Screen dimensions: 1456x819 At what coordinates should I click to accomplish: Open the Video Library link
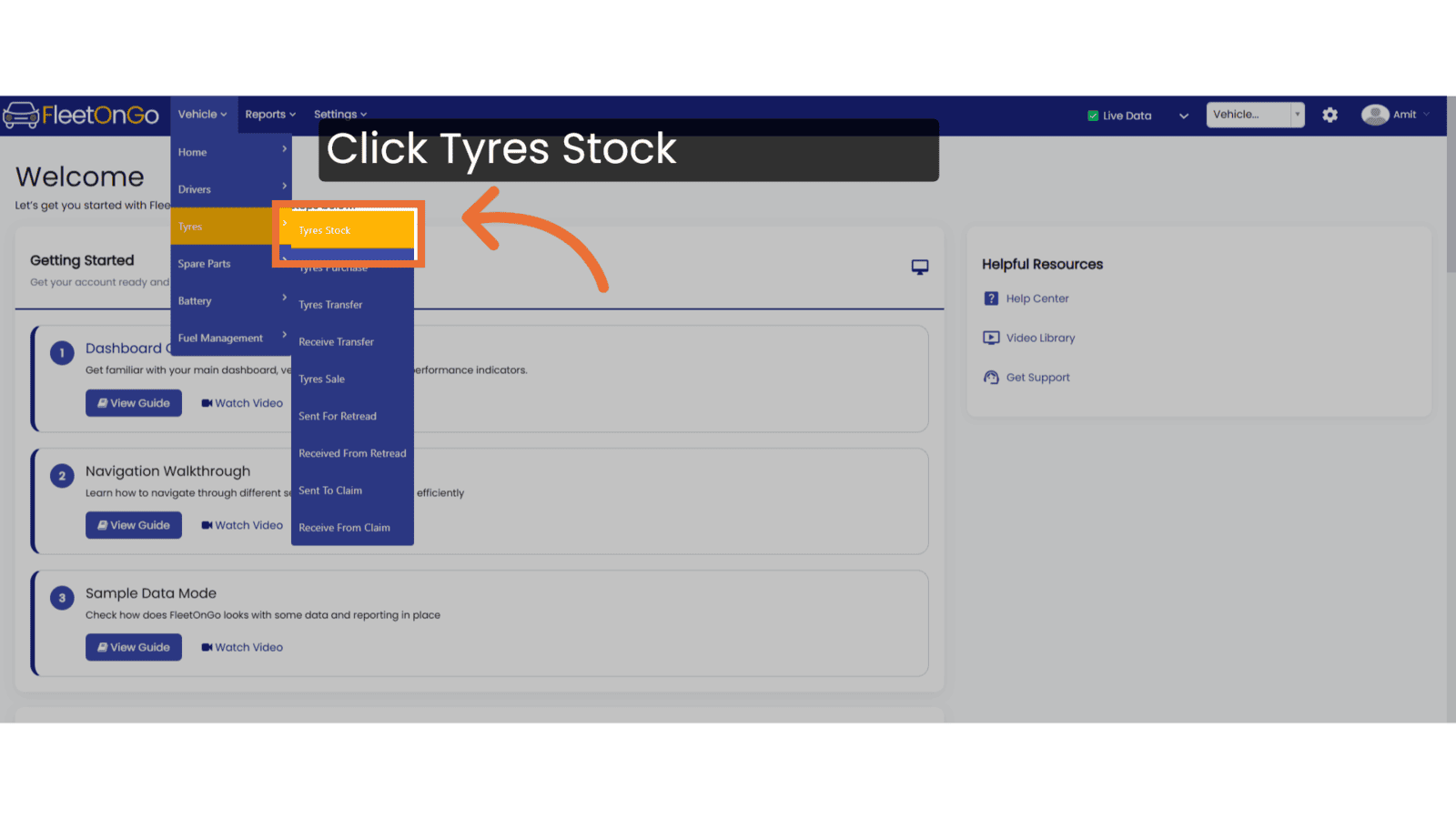pos(1040,338)
